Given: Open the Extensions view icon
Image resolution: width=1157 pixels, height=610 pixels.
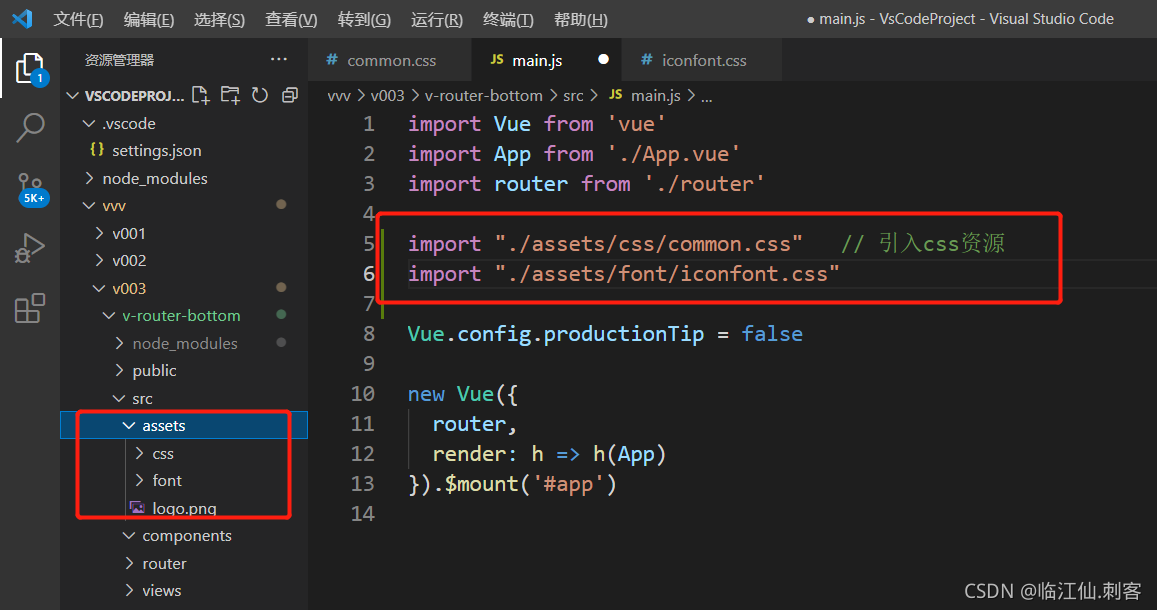Looking at the screenshot, I should [30, 308].
